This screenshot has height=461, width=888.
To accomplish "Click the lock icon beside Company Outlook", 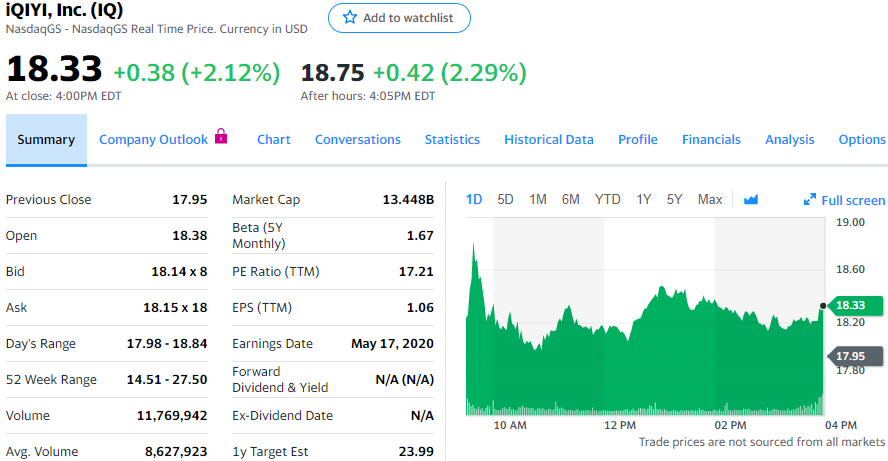I will point(222,137).
